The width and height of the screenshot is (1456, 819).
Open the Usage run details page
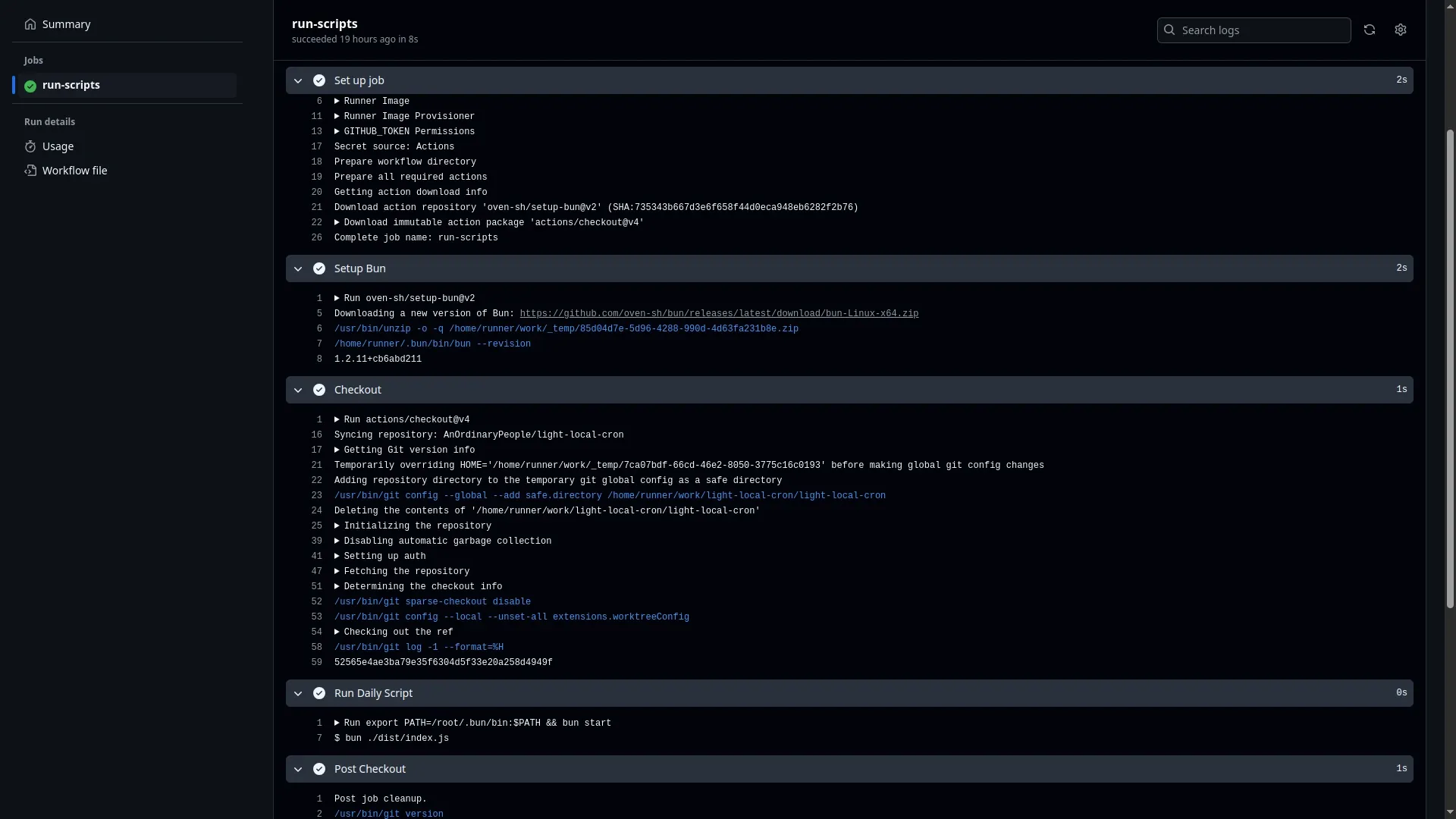point(58,146)
